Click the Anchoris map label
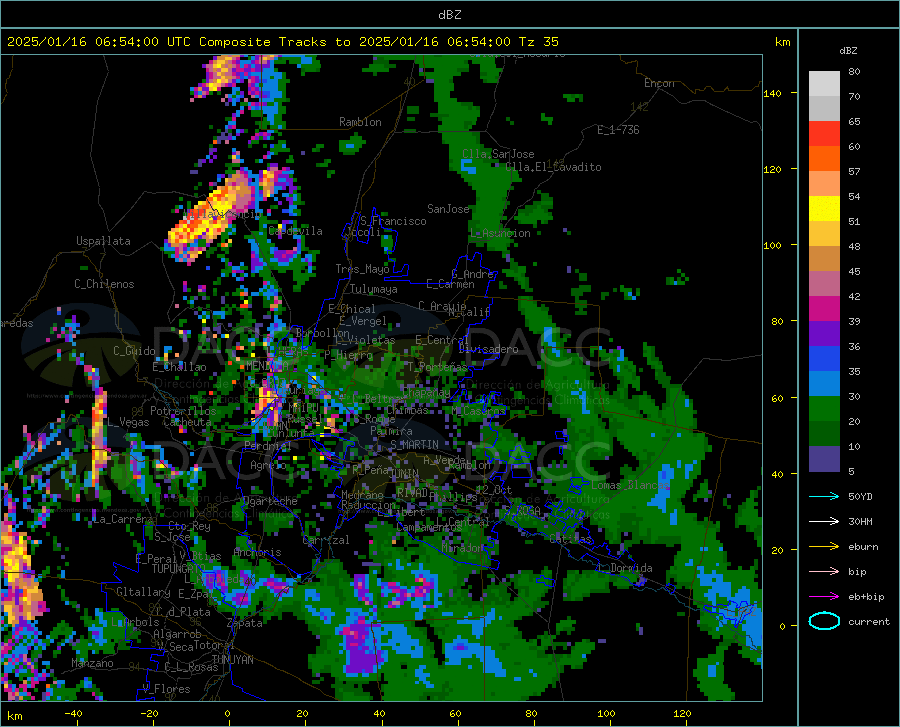This screenshot has height=727, width=900. (x=257, y=552)
